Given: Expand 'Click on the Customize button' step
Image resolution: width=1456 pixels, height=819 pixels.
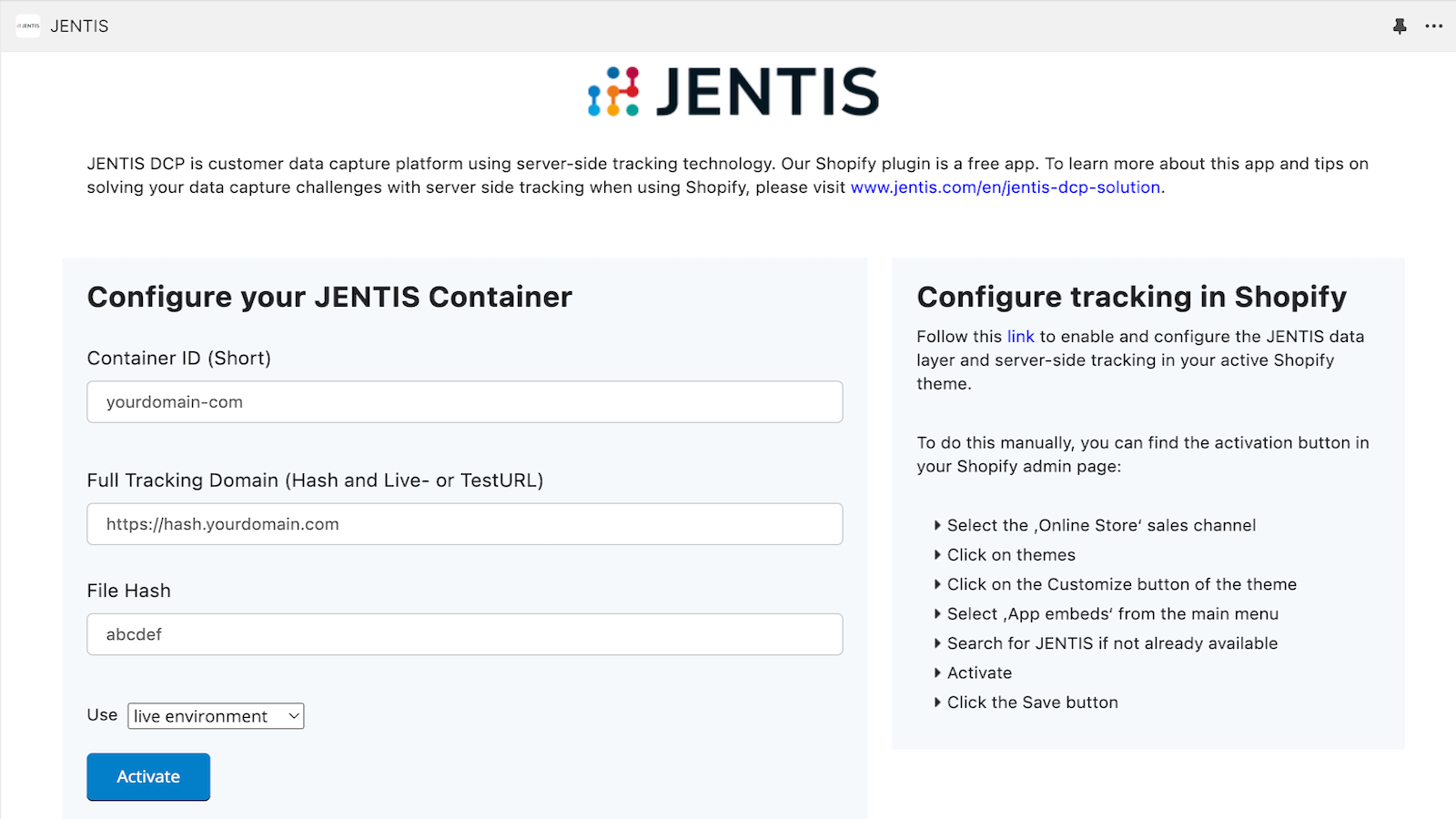Looking at the screenshot, I should (1115, 584).
